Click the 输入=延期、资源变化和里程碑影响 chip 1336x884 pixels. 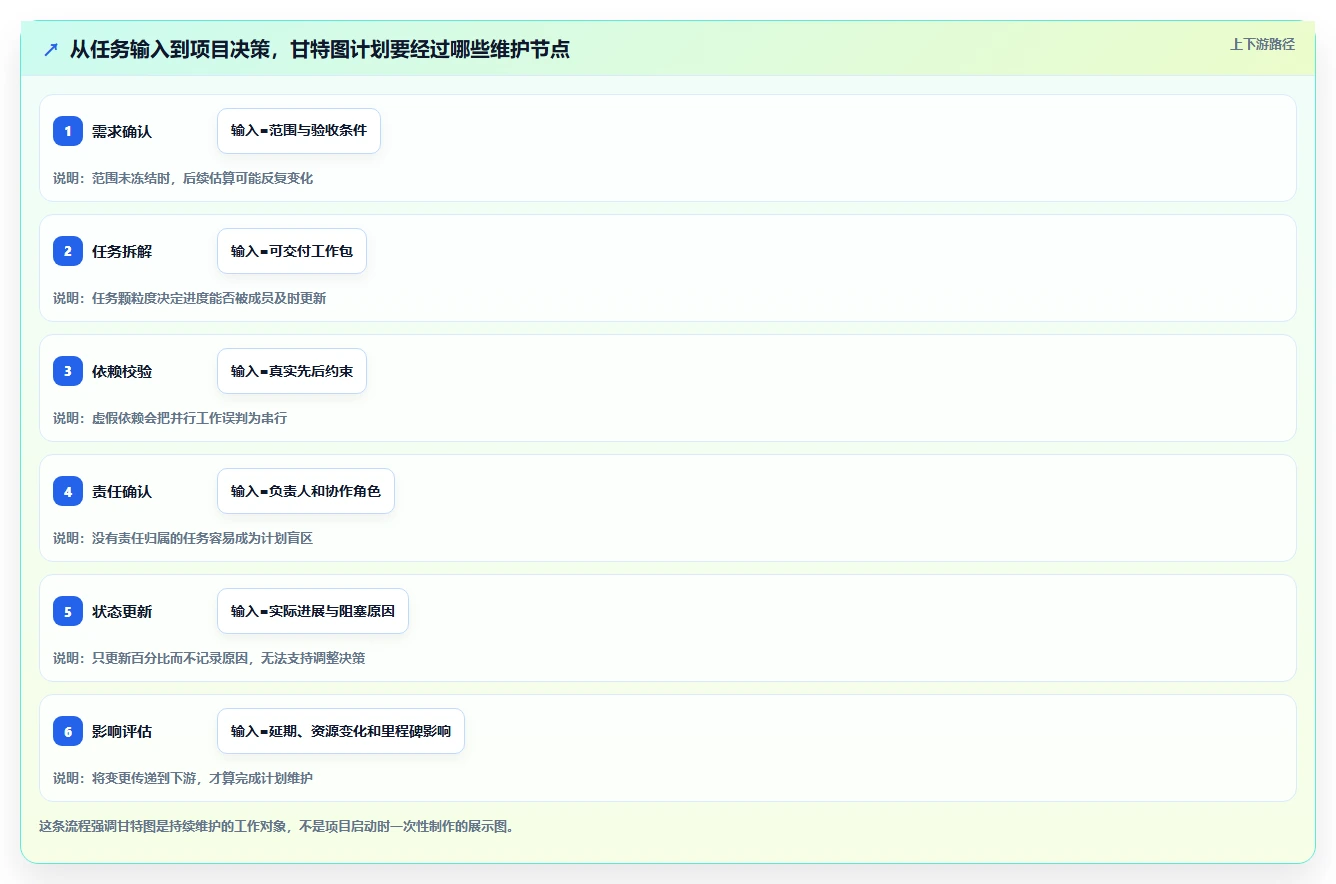coord(341,731)
